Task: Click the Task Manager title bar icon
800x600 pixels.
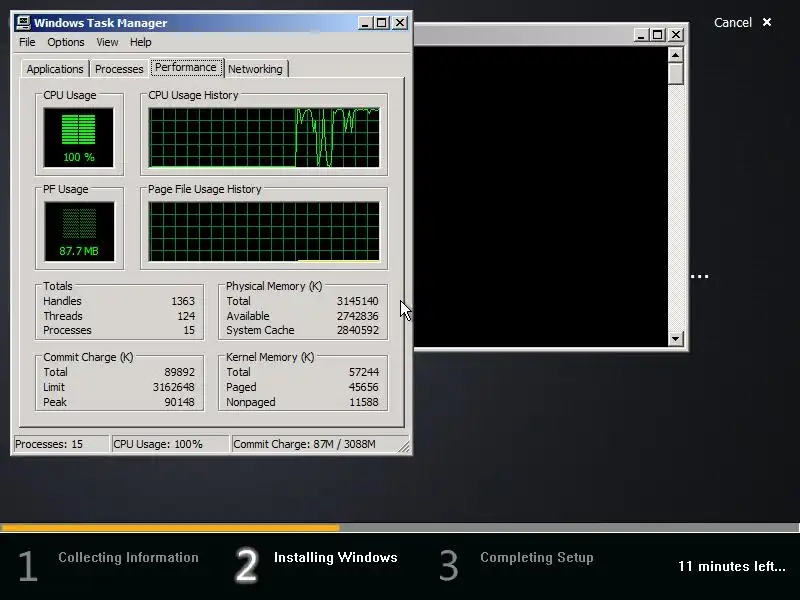Action: [x=23, y=22]
